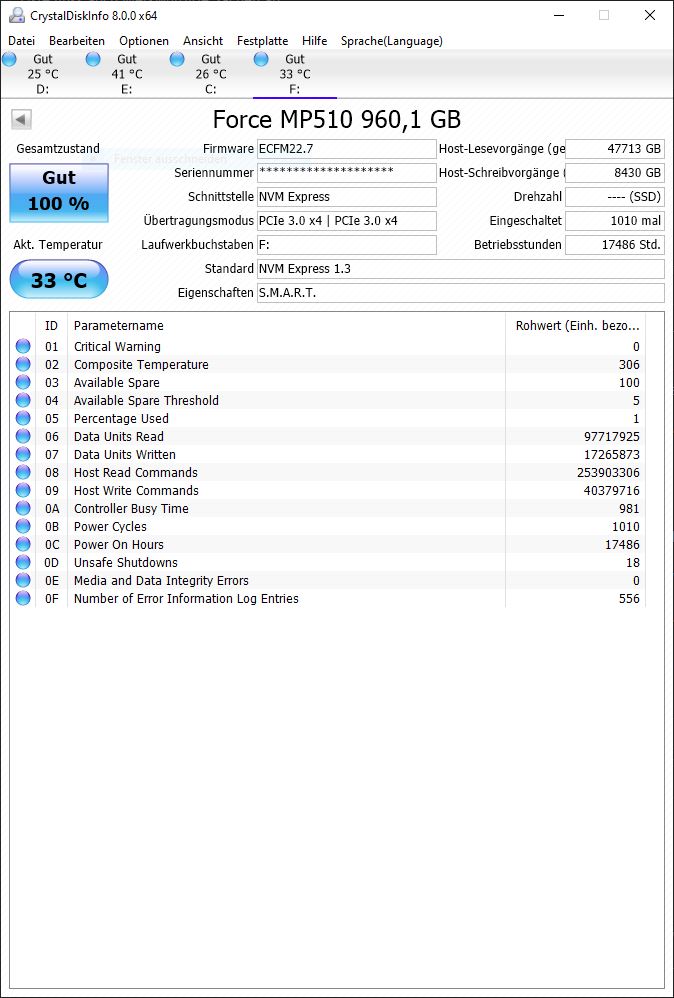
Task: Click the Standard field NVM Express 1.3
Action: [461, 269]
